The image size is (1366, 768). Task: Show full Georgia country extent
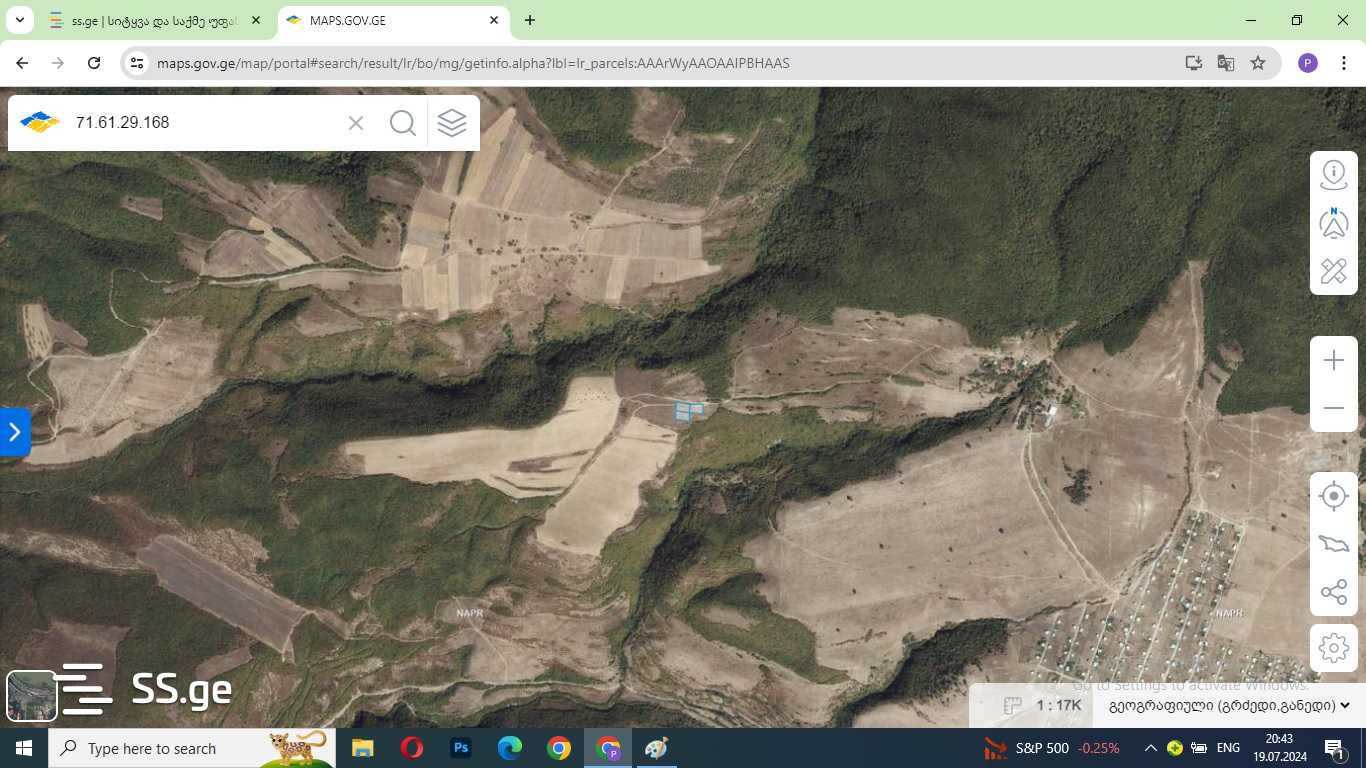click(1333, 544)
